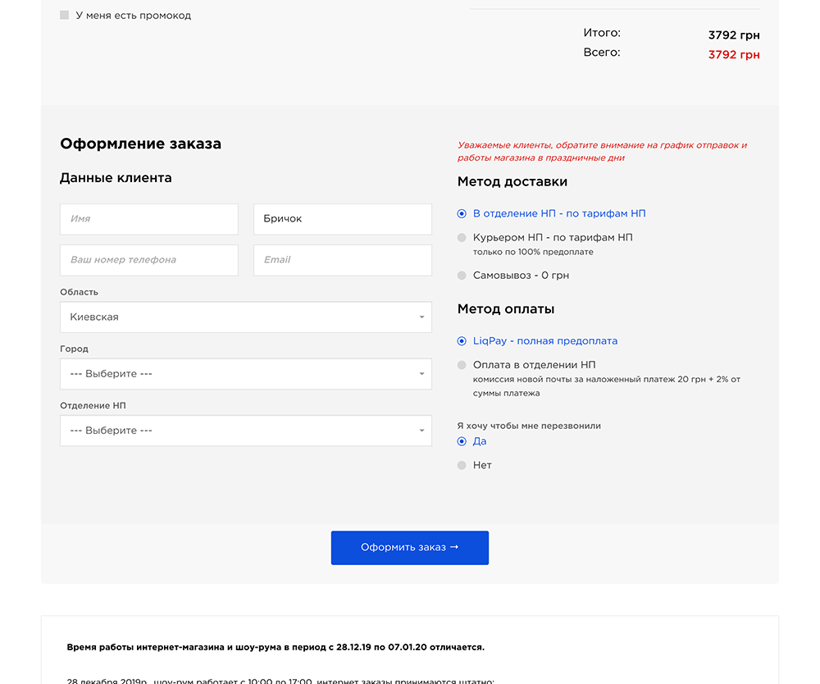Image resolution: width=820 pixels, height=684 pixels.
Task: Expand the "Город" selection dropdown
Action: [246, 374]
